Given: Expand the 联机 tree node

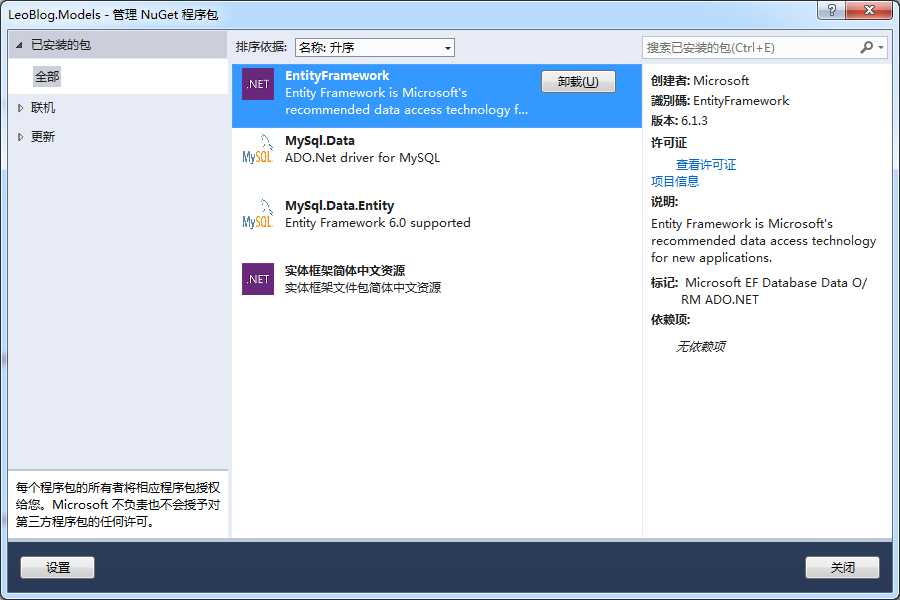Looking at the screenshot, I should 20,108.
